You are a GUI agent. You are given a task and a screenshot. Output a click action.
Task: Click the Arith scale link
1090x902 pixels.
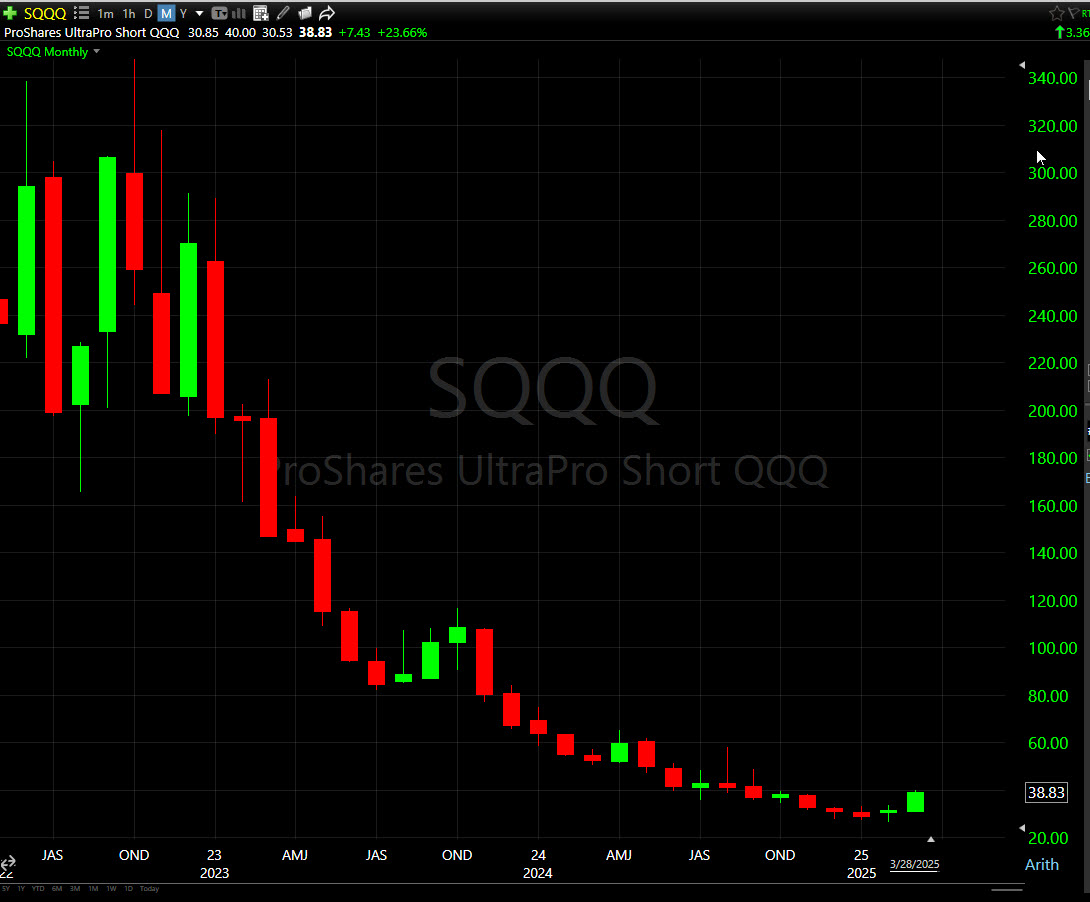point(1041,864)
